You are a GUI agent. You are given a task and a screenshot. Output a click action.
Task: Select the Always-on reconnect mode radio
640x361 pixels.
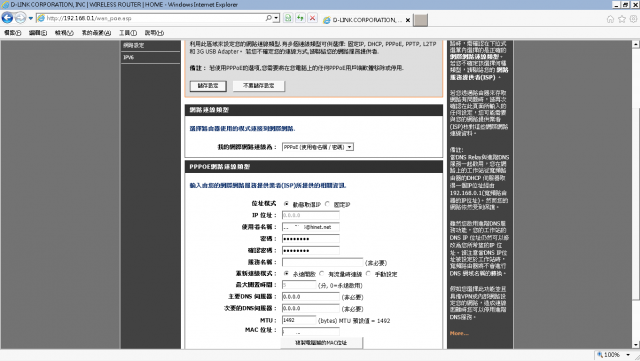(x=287, y=274)
